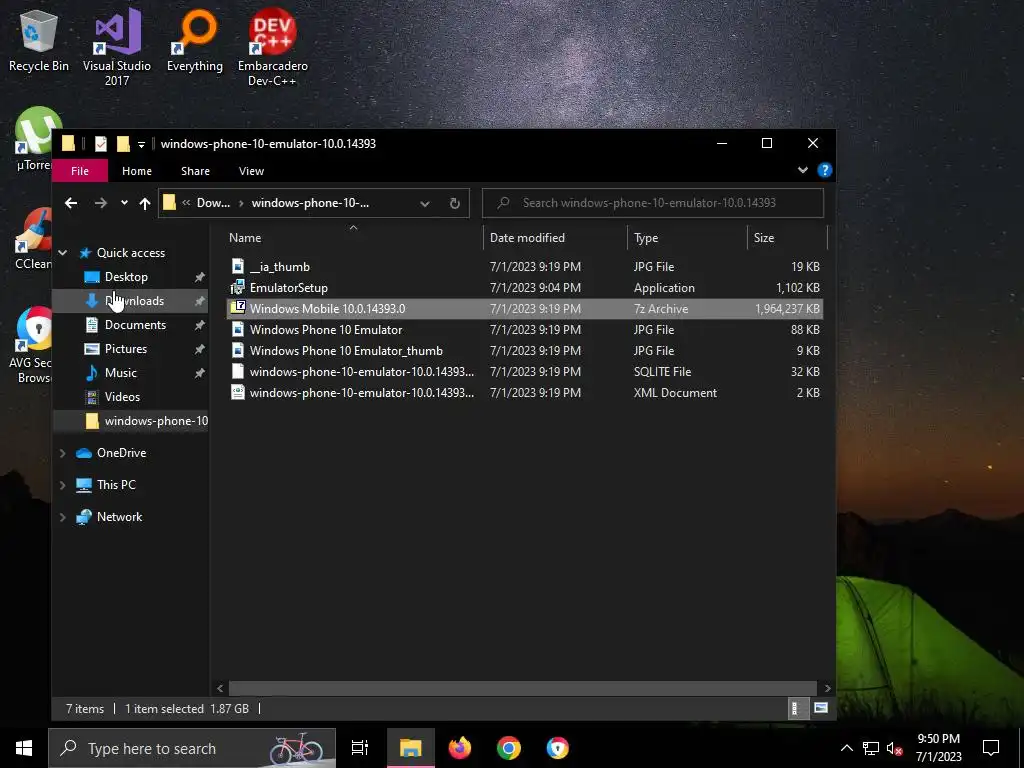Launch Embarcadero Dev-C++ shortcut

[272, 47]
